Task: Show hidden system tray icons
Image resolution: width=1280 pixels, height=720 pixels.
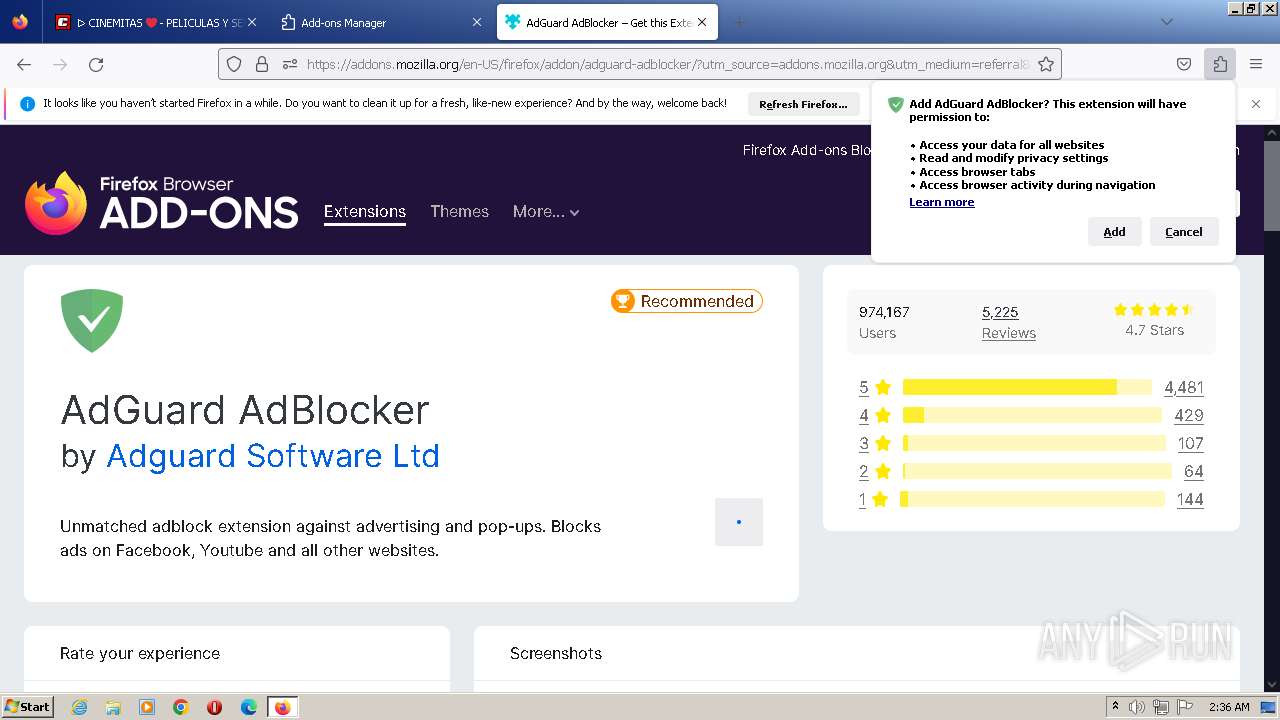Action: tap(1115, 707)
